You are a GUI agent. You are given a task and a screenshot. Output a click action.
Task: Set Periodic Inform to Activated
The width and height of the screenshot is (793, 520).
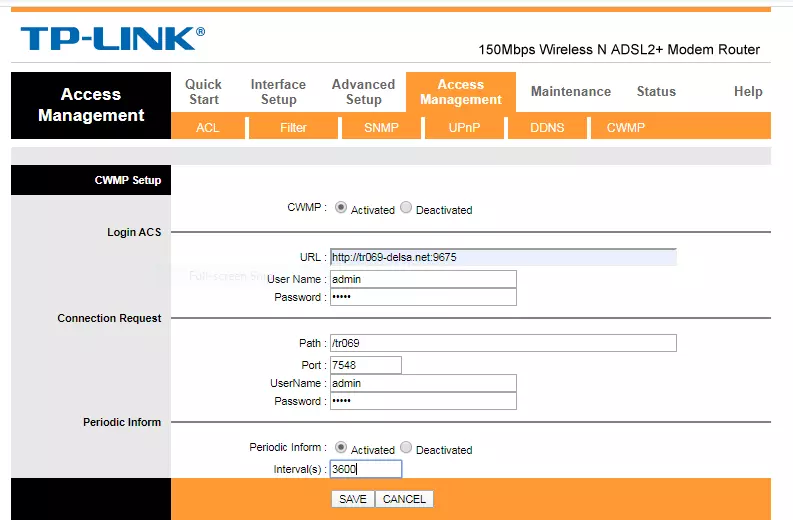click(341, 447)
